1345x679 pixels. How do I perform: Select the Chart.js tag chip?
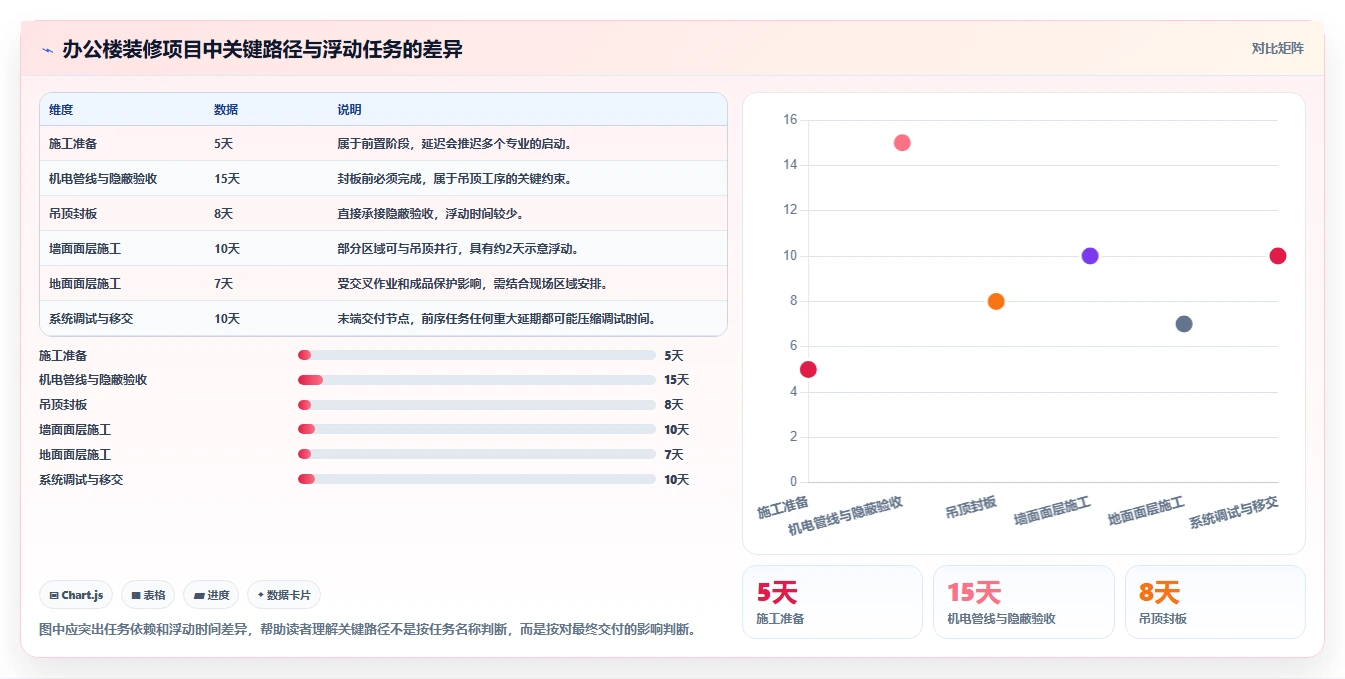coord(77,595)
